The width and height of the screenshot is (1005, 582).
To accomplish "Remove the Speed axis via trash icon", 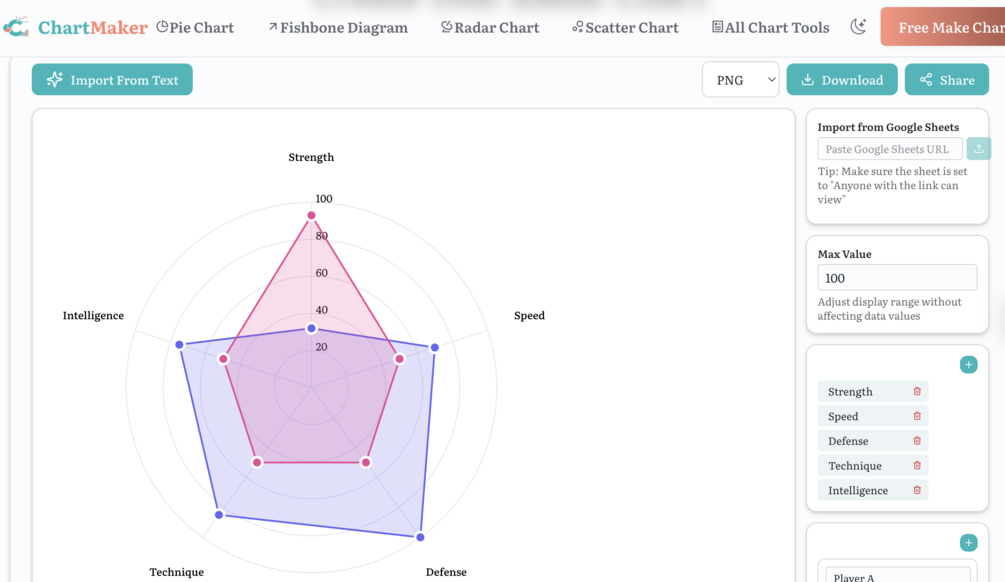I will (x=917, y=416).
